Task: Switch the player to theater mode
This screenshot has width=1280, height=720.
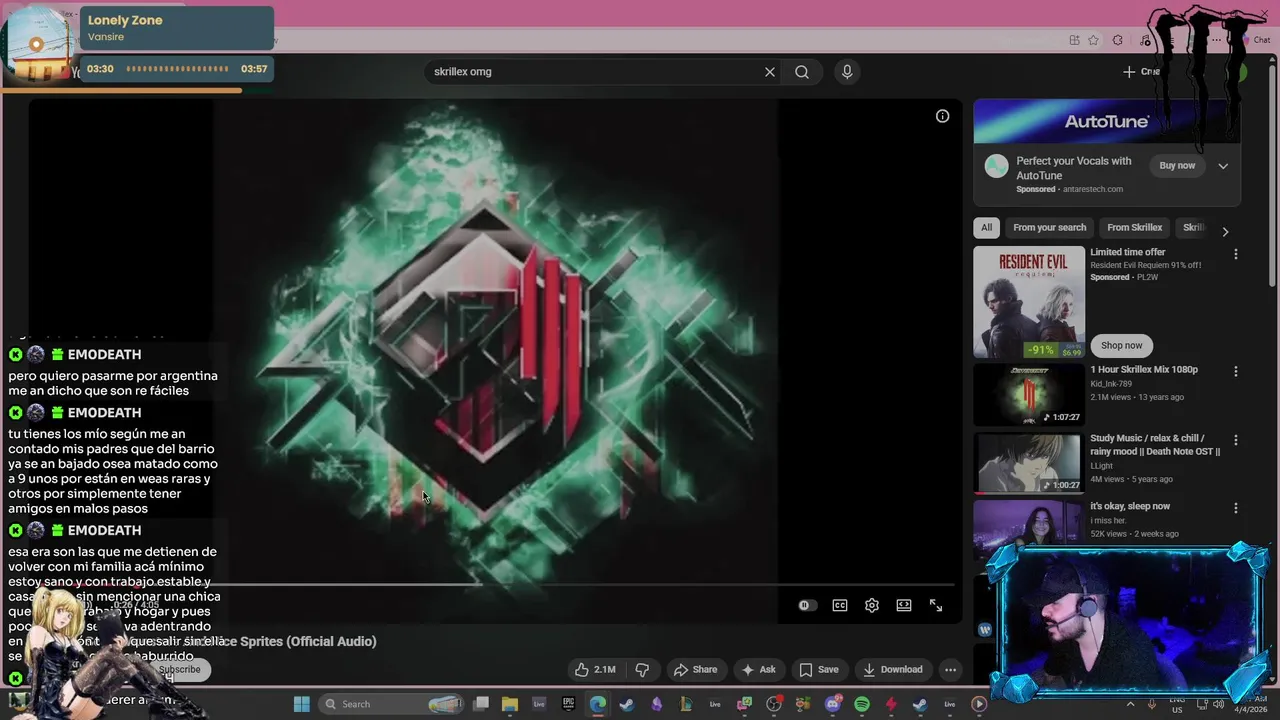Action: click(x=904, y=605)
